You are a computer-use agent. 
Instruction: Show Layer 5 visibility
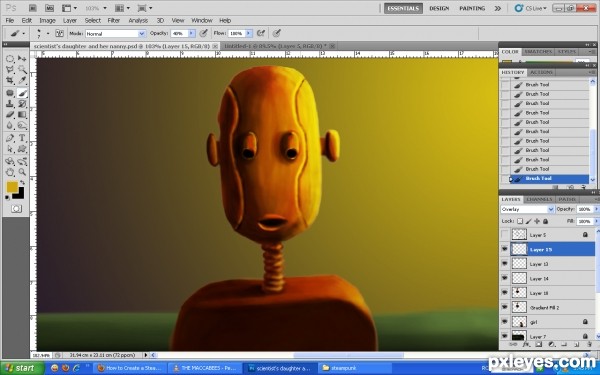(x=505, y=235)
